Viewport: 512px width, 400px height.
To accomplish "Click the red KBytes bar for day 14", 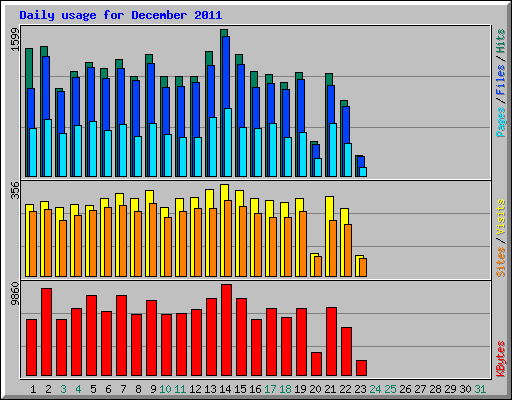I will [x=226, y=330].
